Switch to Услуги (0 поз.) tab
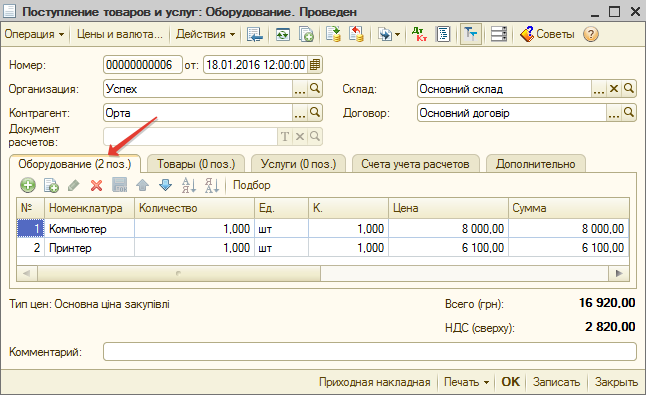Viewport: 646px width, 395px height. 298,164
